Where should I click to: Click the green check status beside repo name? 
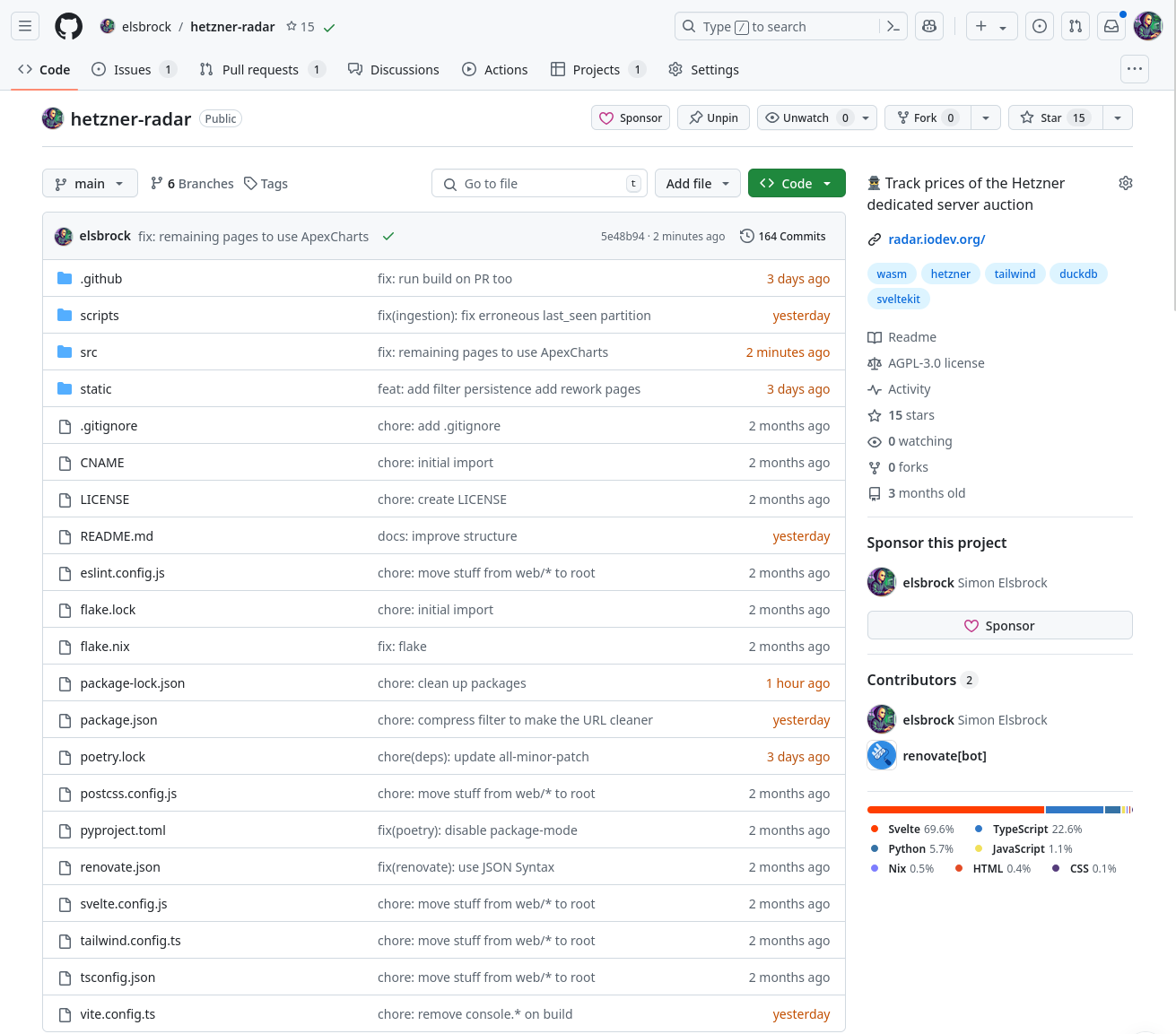329,28
